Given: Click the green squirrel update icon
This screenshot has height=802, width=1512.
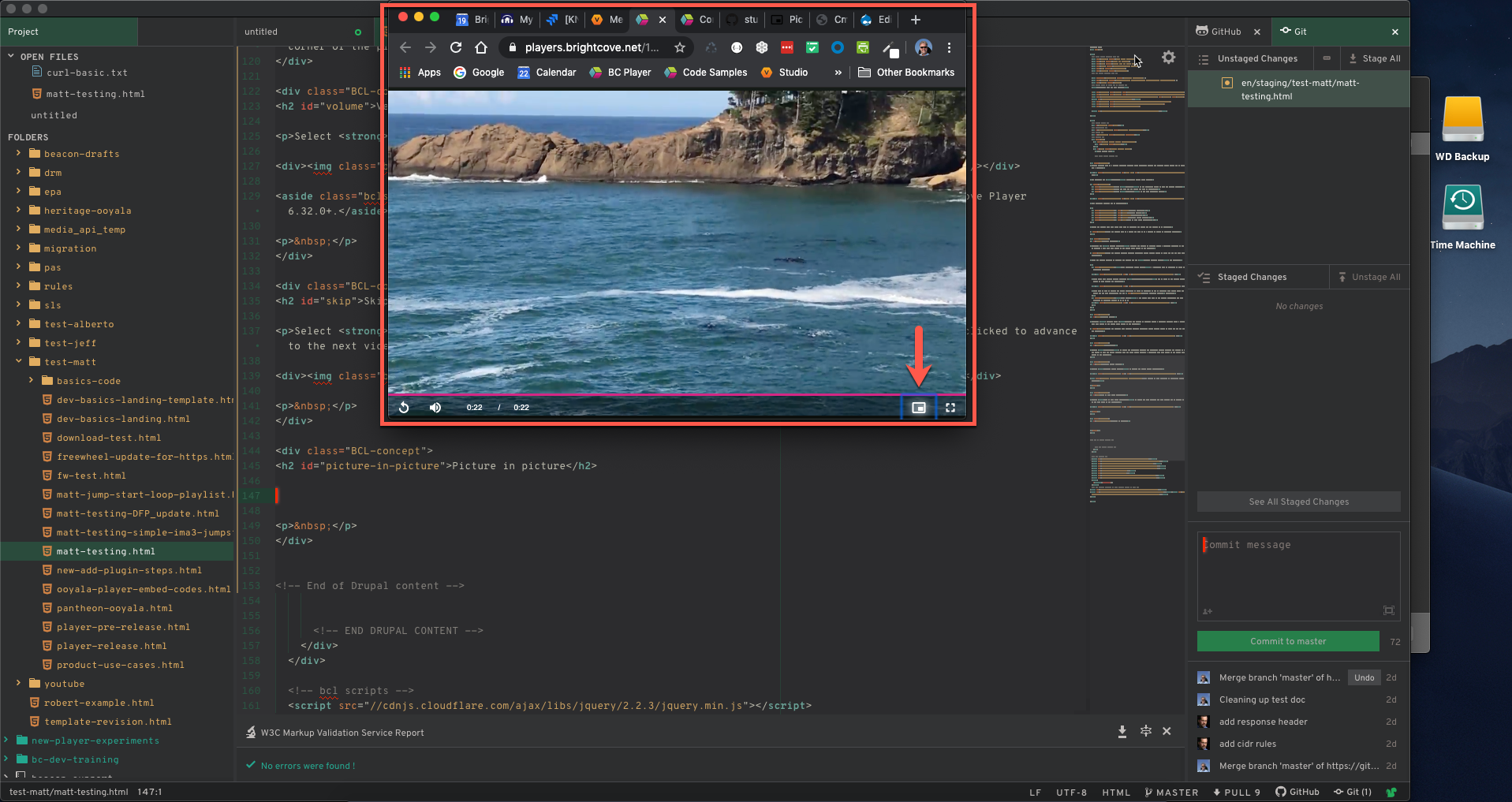Looking at the screenshot, I should click(1391, 793).
